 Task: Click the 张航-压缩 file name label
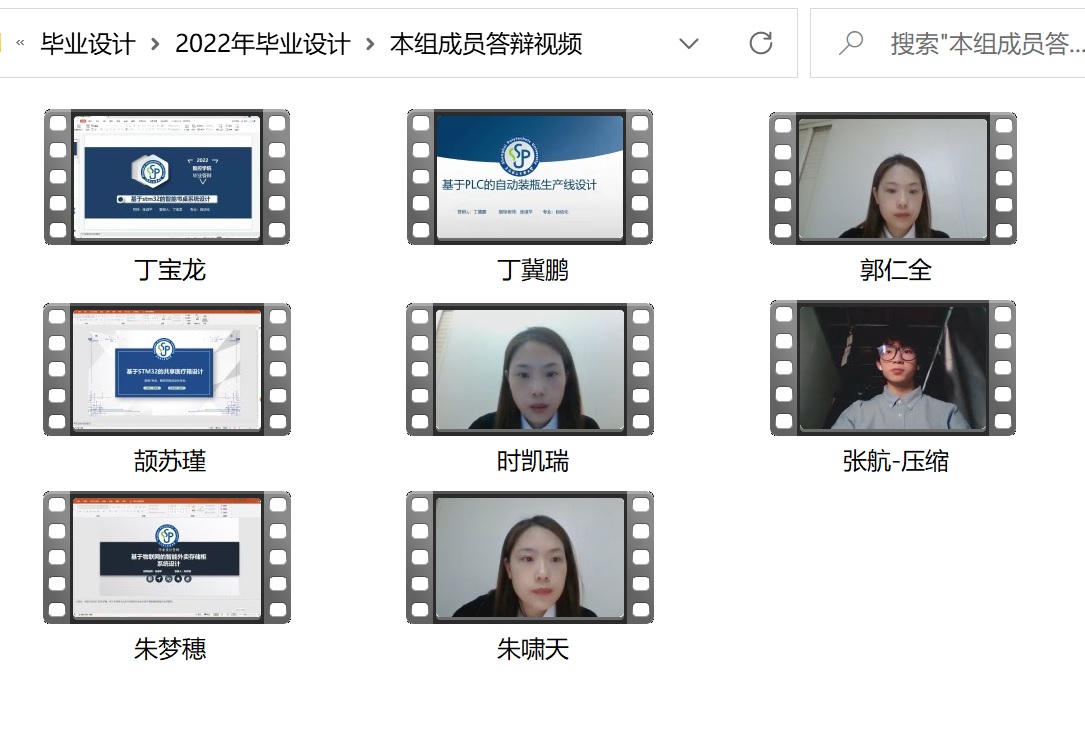pos(895,461)
